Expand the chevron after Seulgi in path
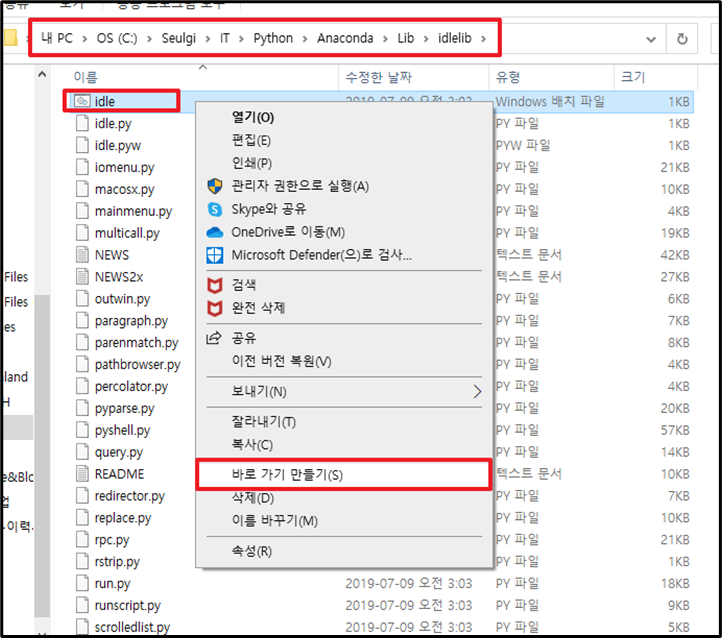The width and height of the screenshot is (722, 638). point(208,39)
